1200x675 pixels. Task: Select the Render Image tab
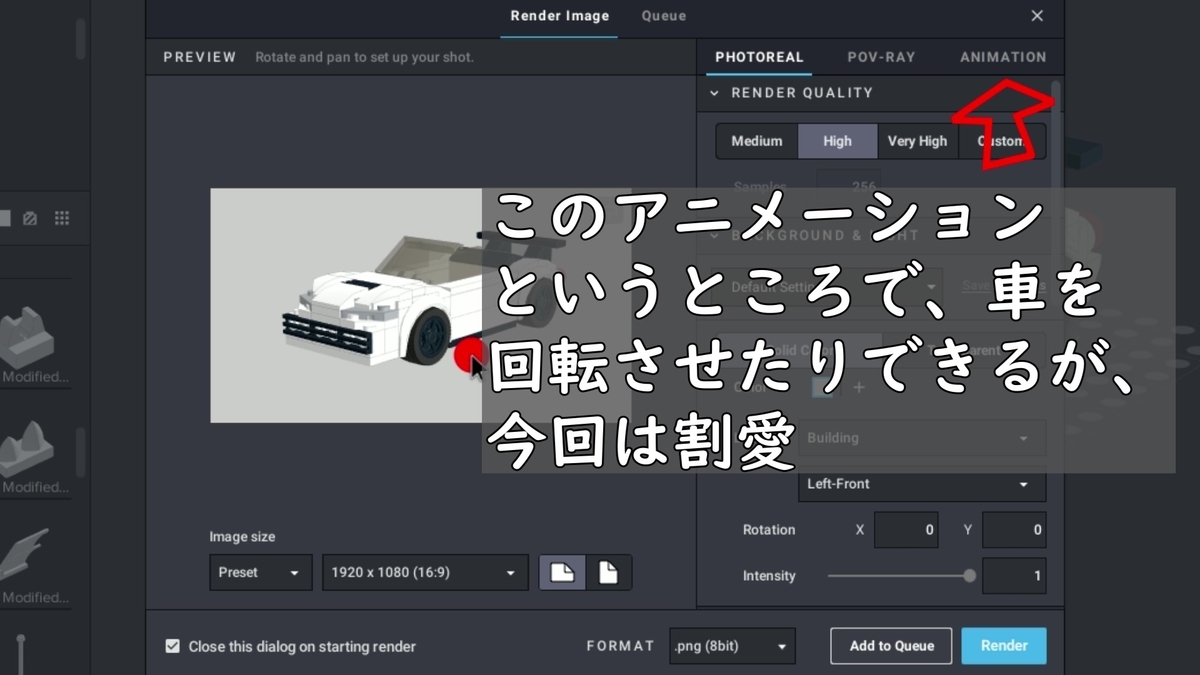tap(560, 16)
